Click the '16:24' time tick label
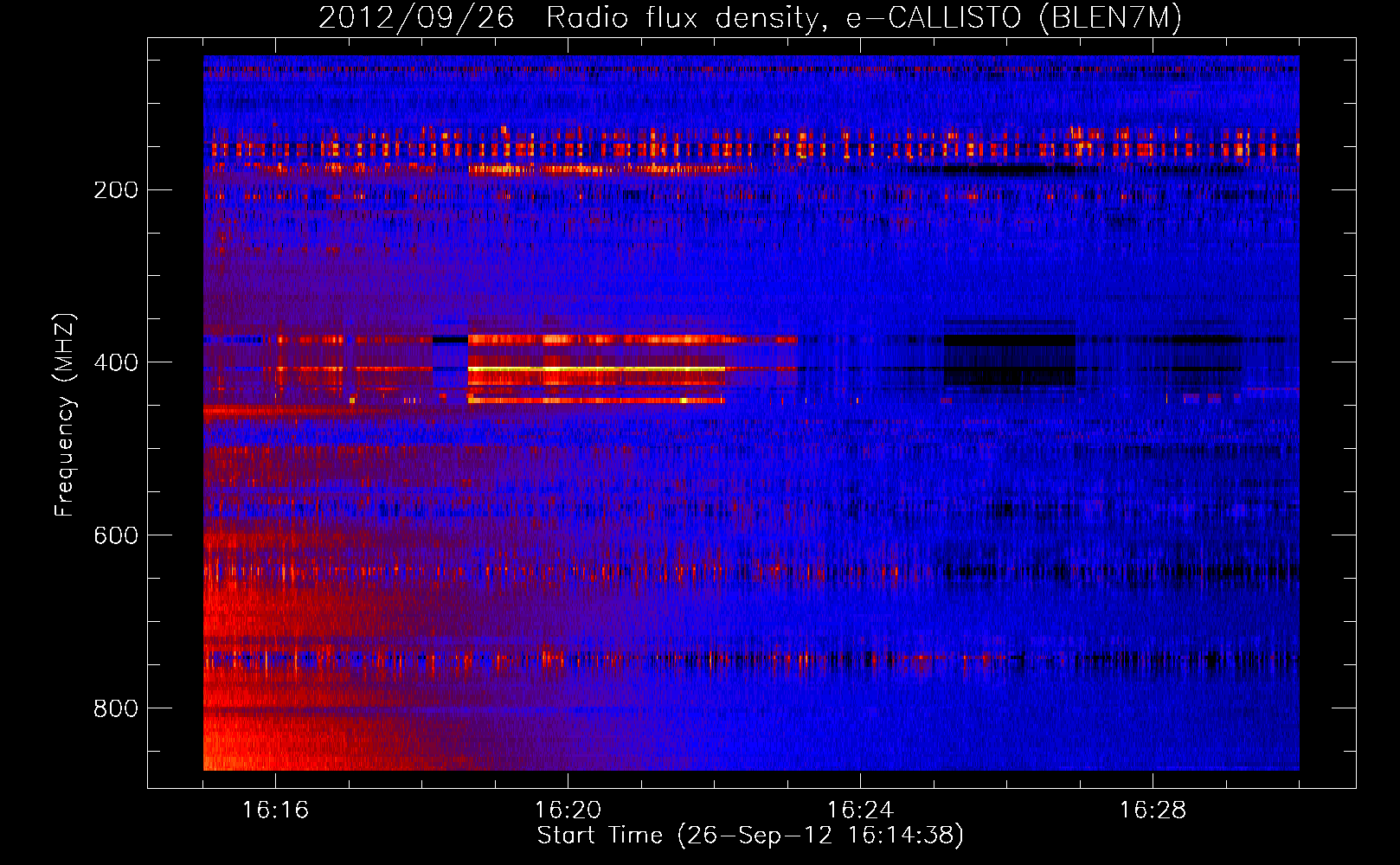The width and height of the screenshot is (1400, 865). click(x=860, y=811)
